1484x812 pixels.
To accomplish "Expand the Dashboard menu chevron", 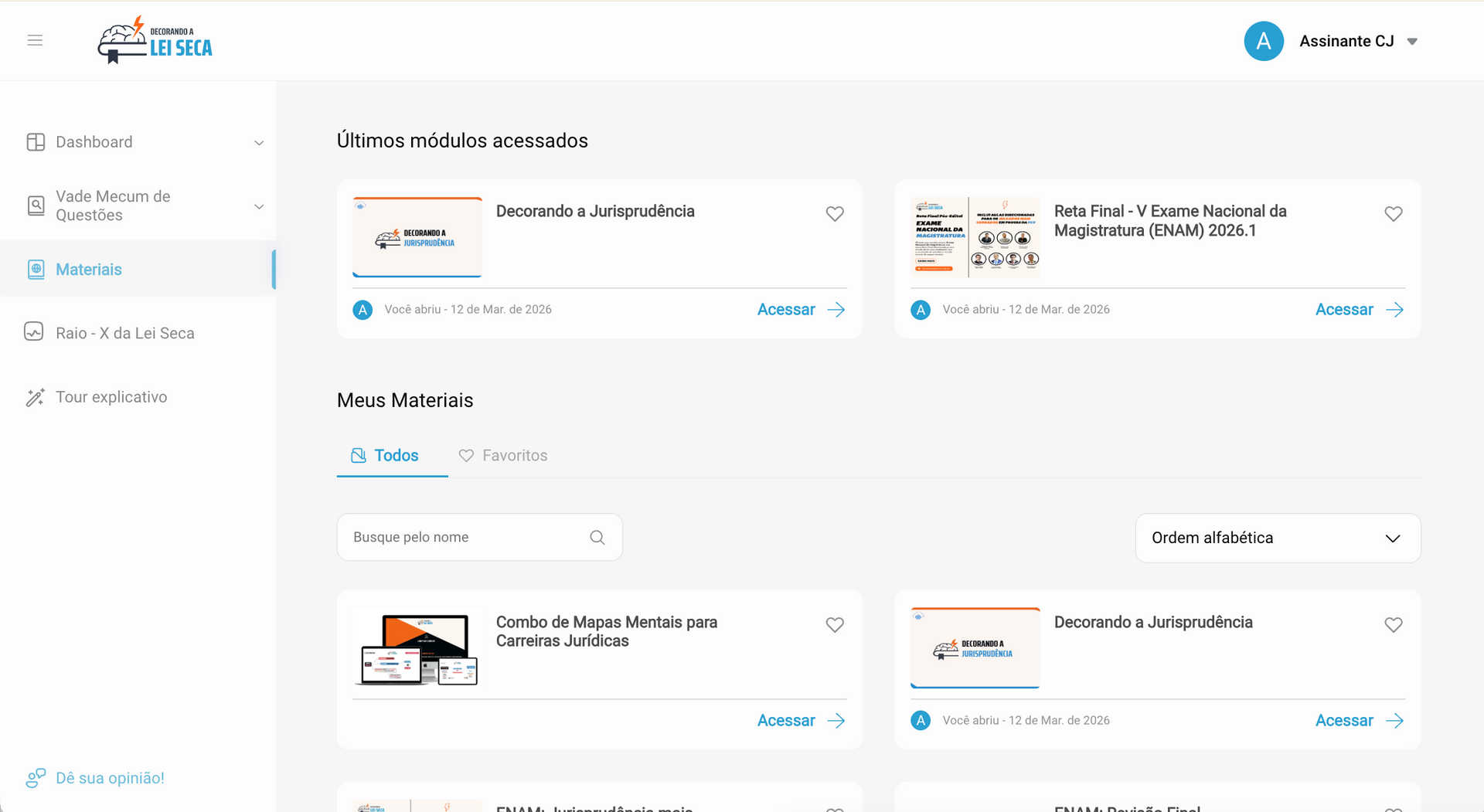I will (260, 143).
